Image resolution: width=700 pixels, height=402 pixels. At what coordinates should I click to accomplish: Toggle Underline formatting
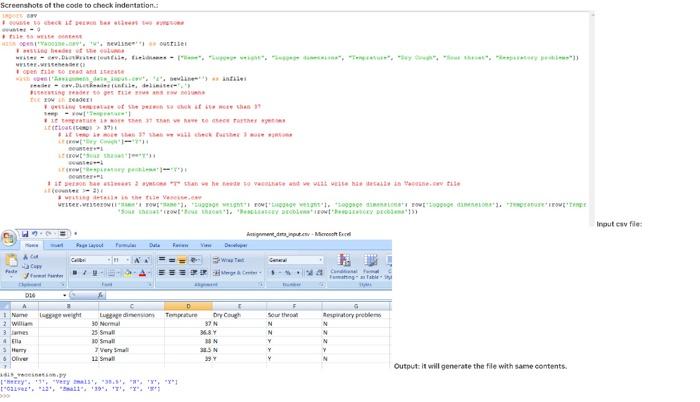coord(94,273)
